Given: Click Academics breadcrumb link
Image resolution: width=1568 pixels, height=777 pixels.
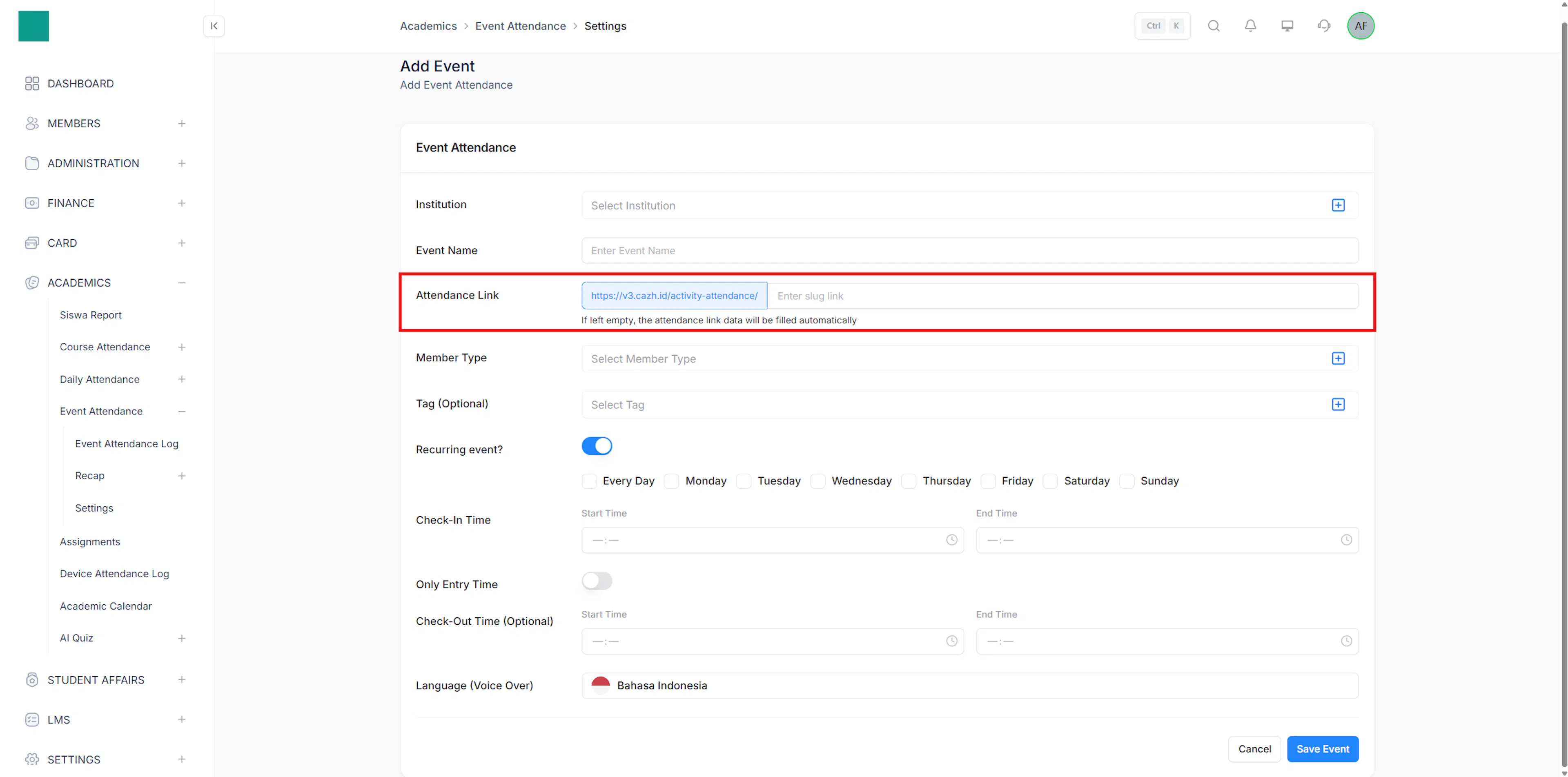Looking at the screenshot, I should click(428, 26).
